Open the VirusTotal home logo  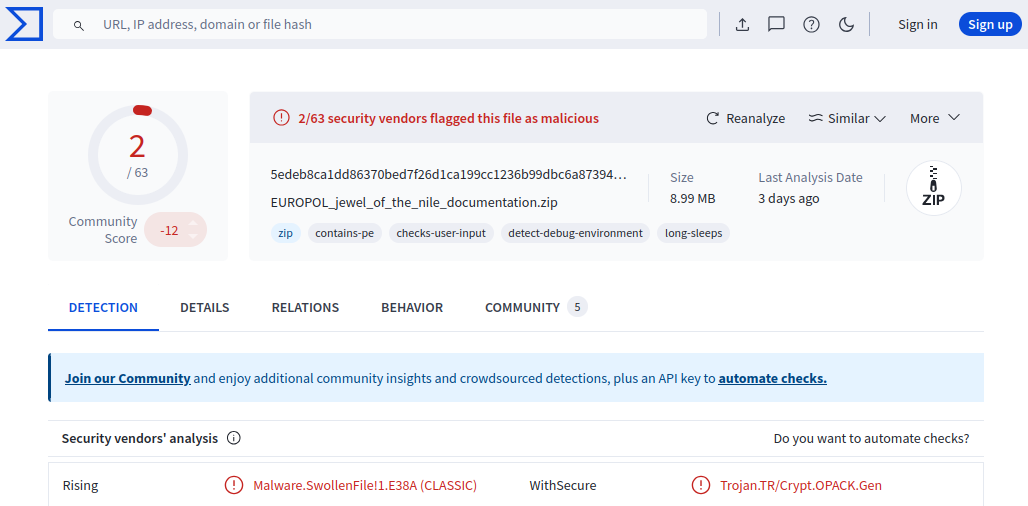tap(24, 24)
